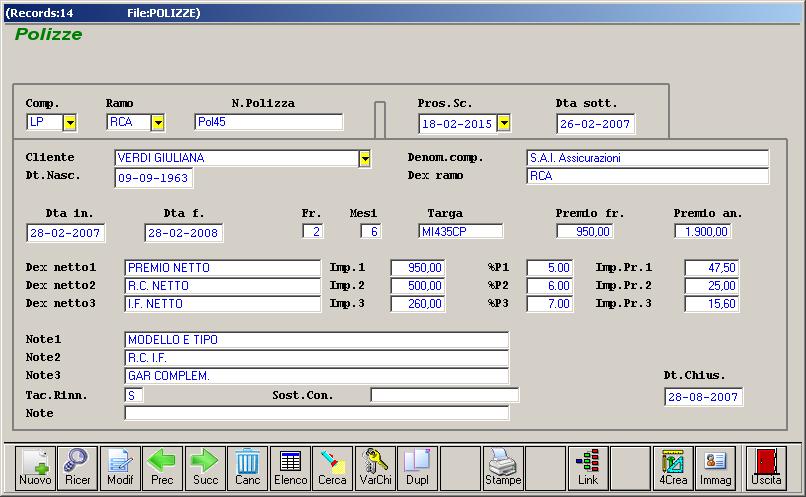
Task: Click the Imp.1 amount field
Action: (418, 268)
